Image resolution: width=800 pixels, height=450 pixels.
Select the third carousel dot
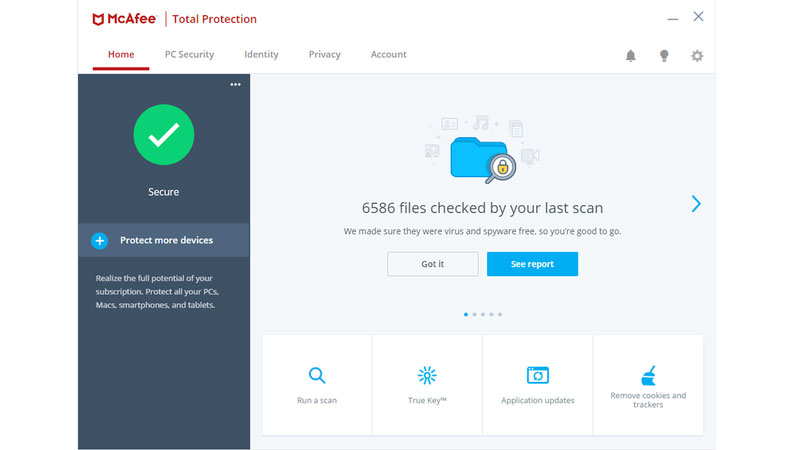coord(483,314)
